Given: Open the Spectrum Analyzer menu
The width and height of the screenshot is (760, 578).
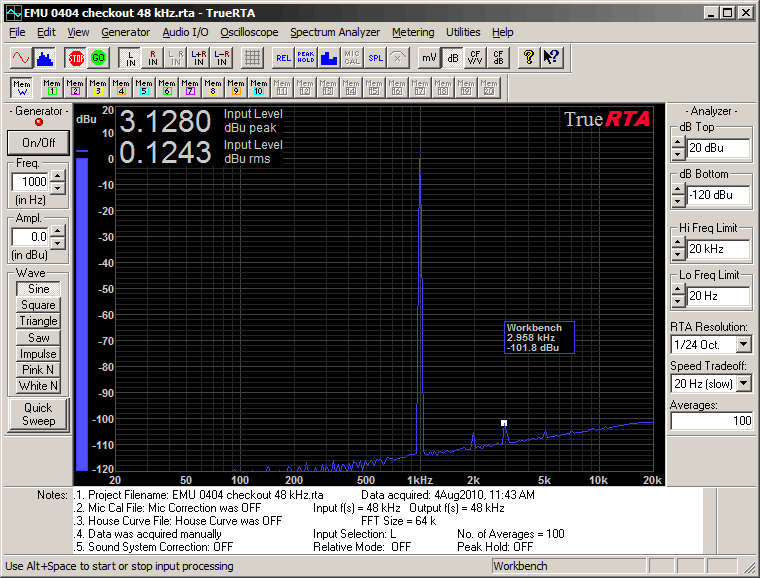Looking at the screenshot, I should pyautogui.click(x=335, y=32).
